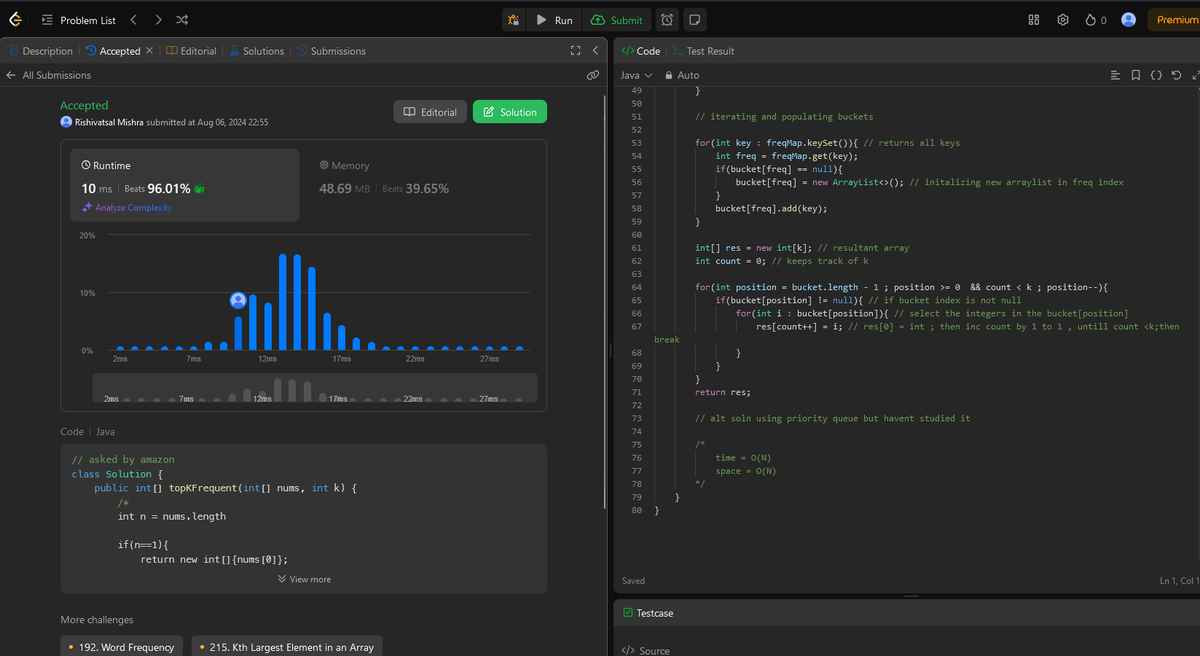Click the runtime chart range slider strip
The height and width of the screenshot is (656, 1200).
pyautogui.click(x=315, y=388)
